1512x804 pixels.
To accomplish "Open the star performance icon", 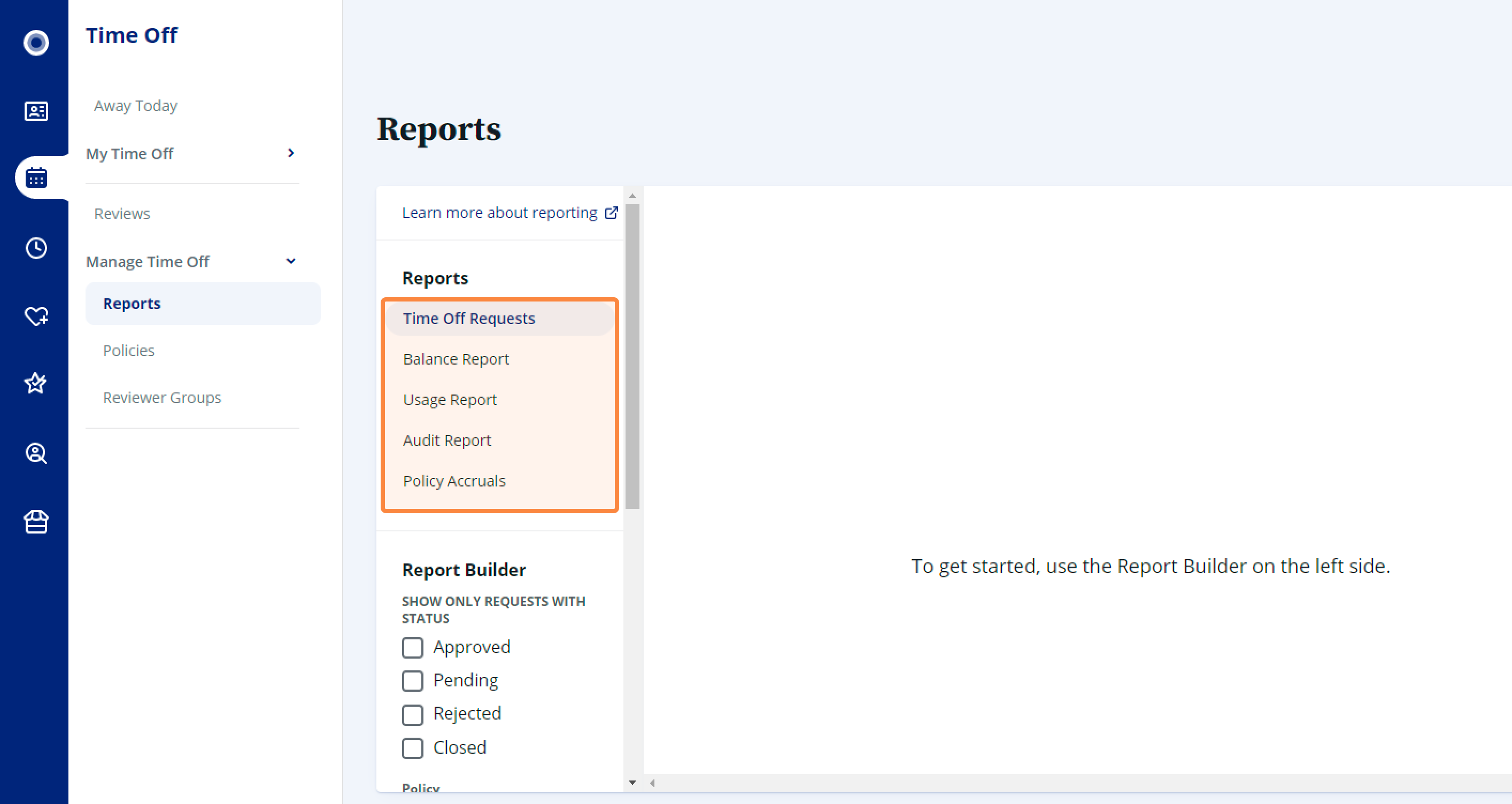I will pyautogui.click(x=36, y=383).
